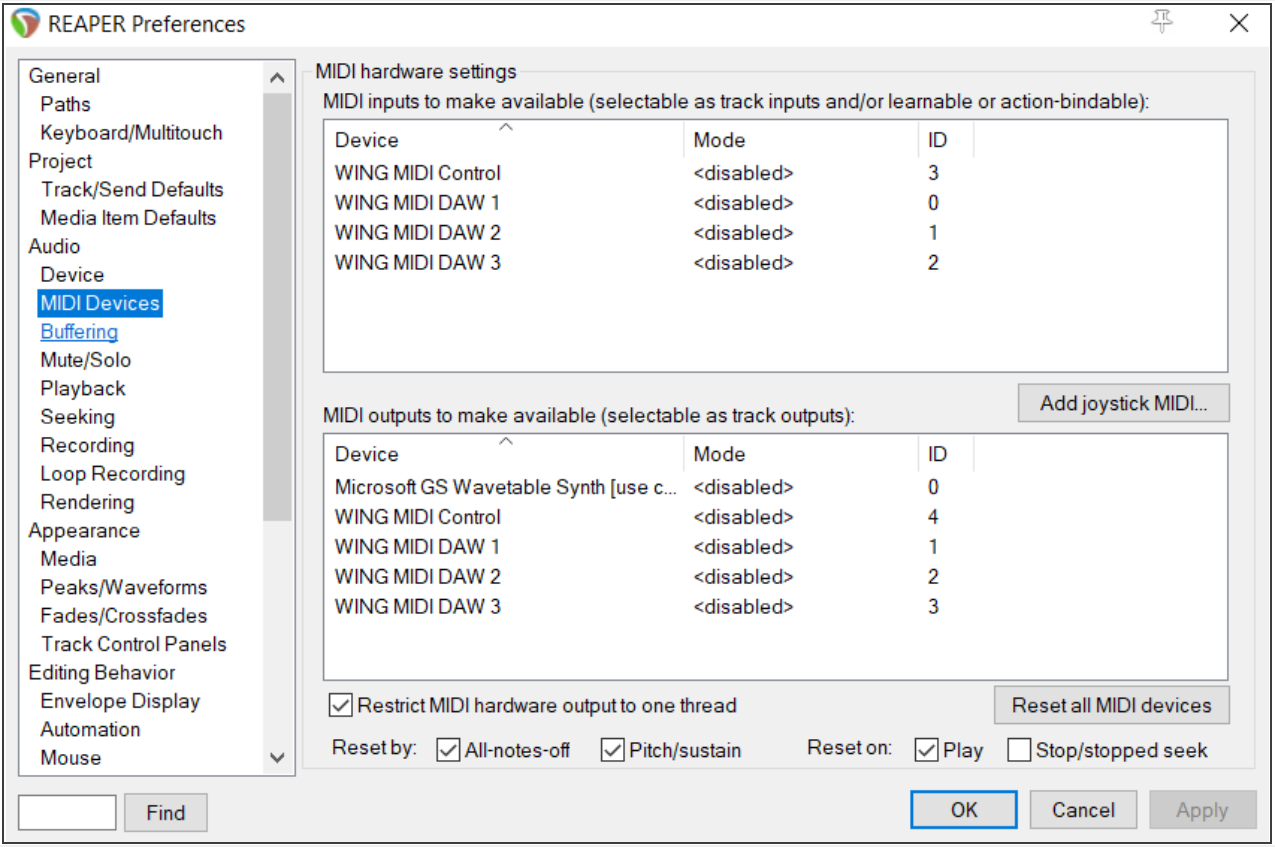
Task: Select the Editing Behavior category
Action: tap(101, 673)
